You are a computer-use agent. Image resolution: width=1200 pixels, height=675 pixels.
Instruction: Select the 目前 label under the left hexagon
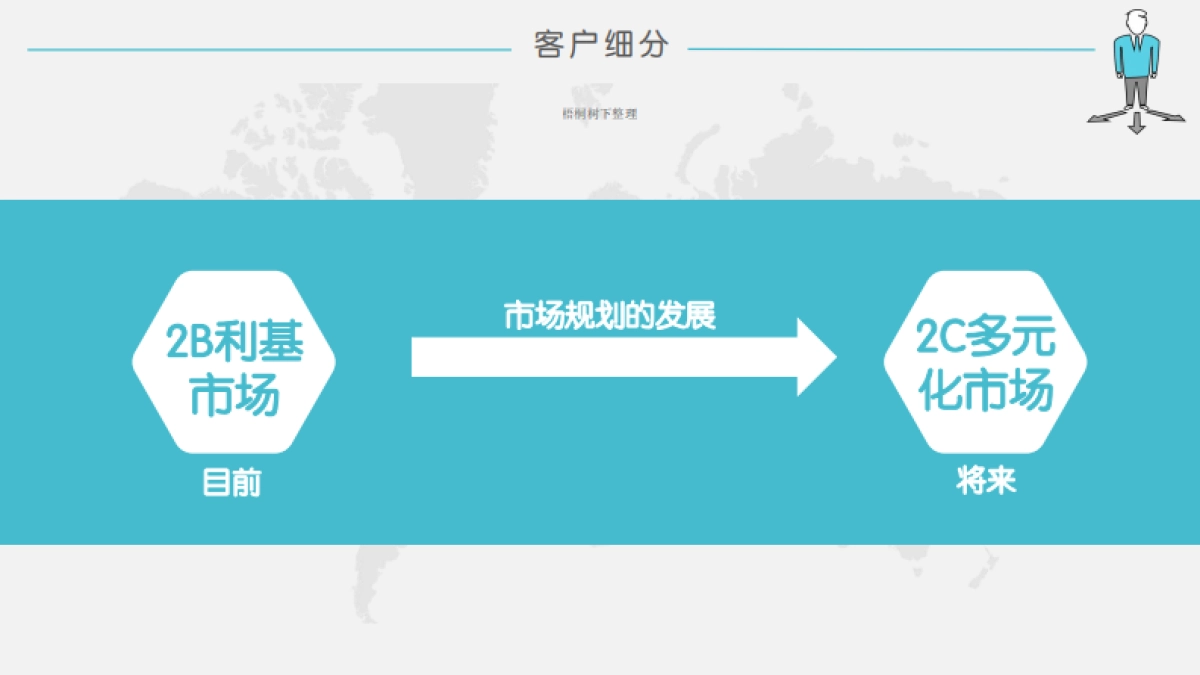(x=232, y=482)
